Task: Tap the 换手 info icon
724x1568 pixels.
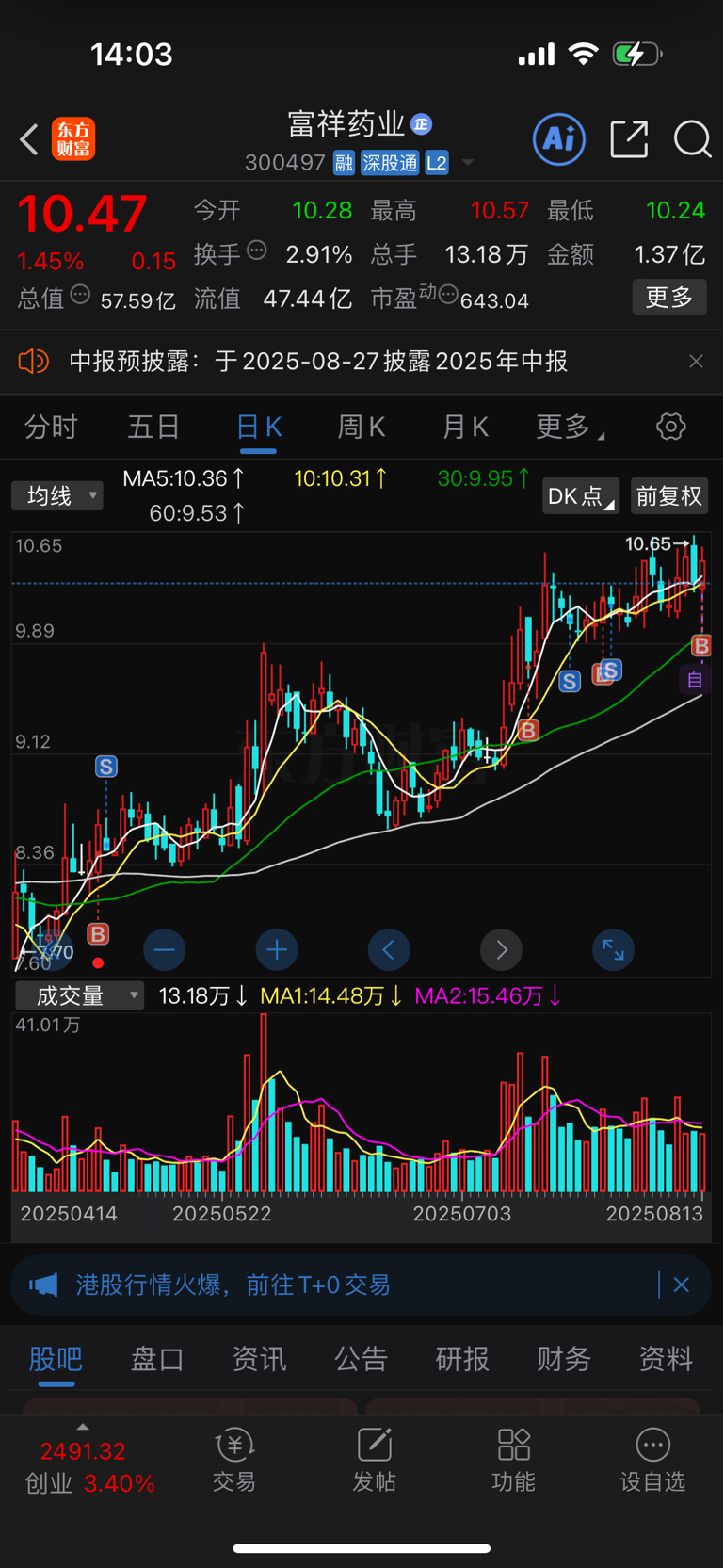Action: [x=257, y=251]
